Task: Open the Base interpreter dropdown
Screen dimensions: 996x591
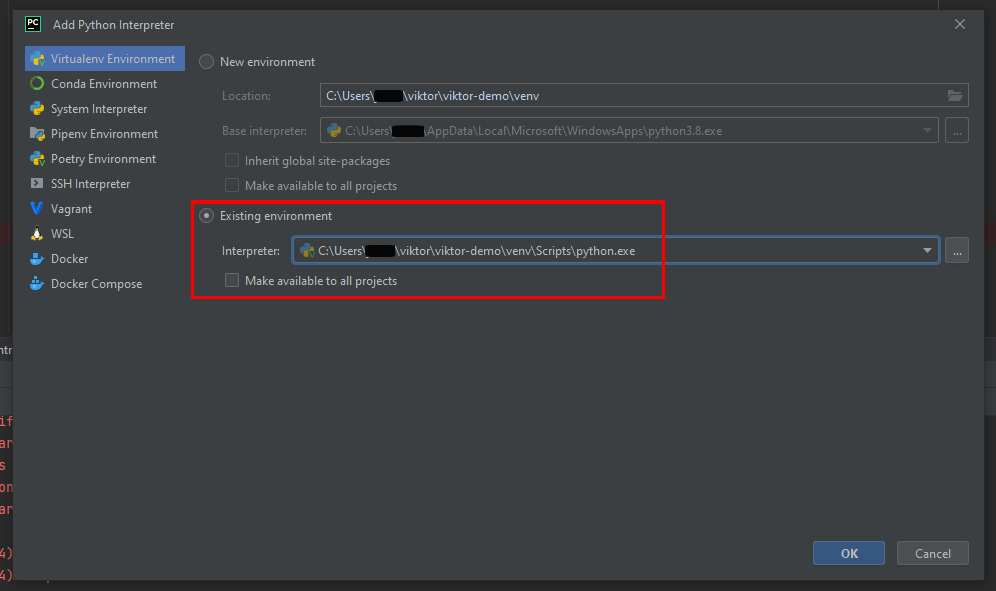Action: point(925,130)
